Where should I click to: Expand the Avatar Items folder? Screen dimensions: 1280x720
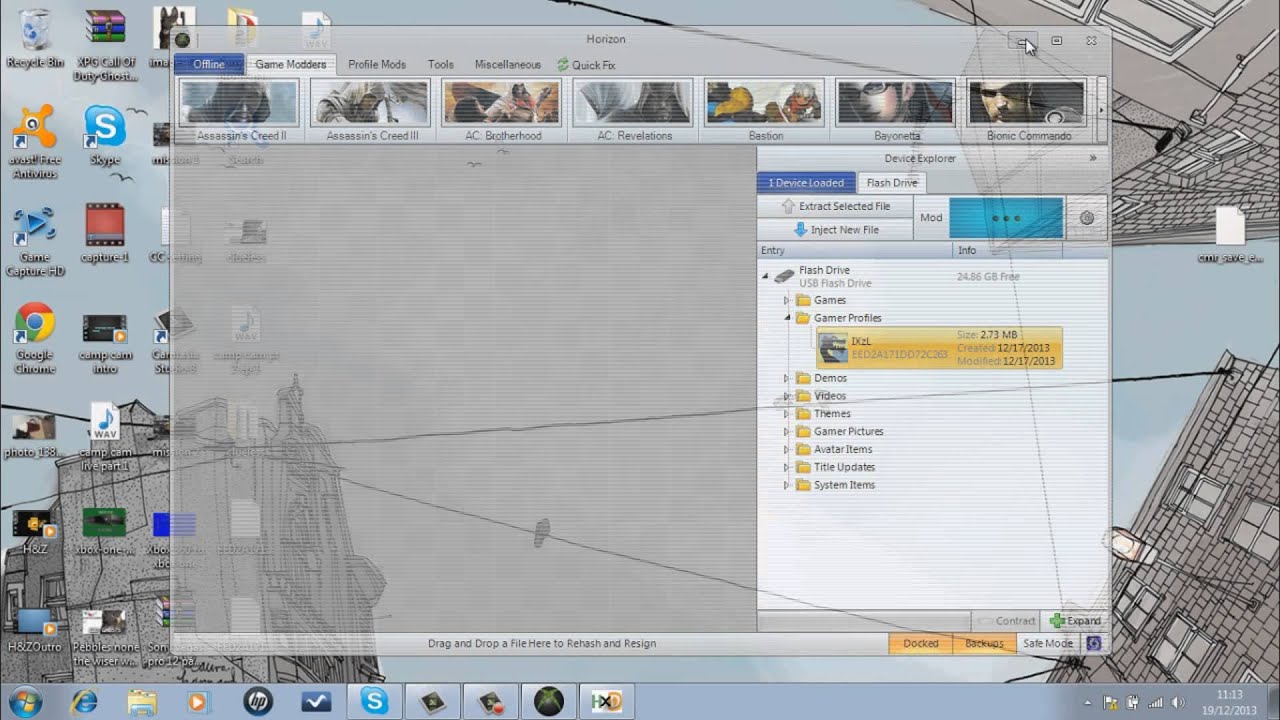click(787, 449)
